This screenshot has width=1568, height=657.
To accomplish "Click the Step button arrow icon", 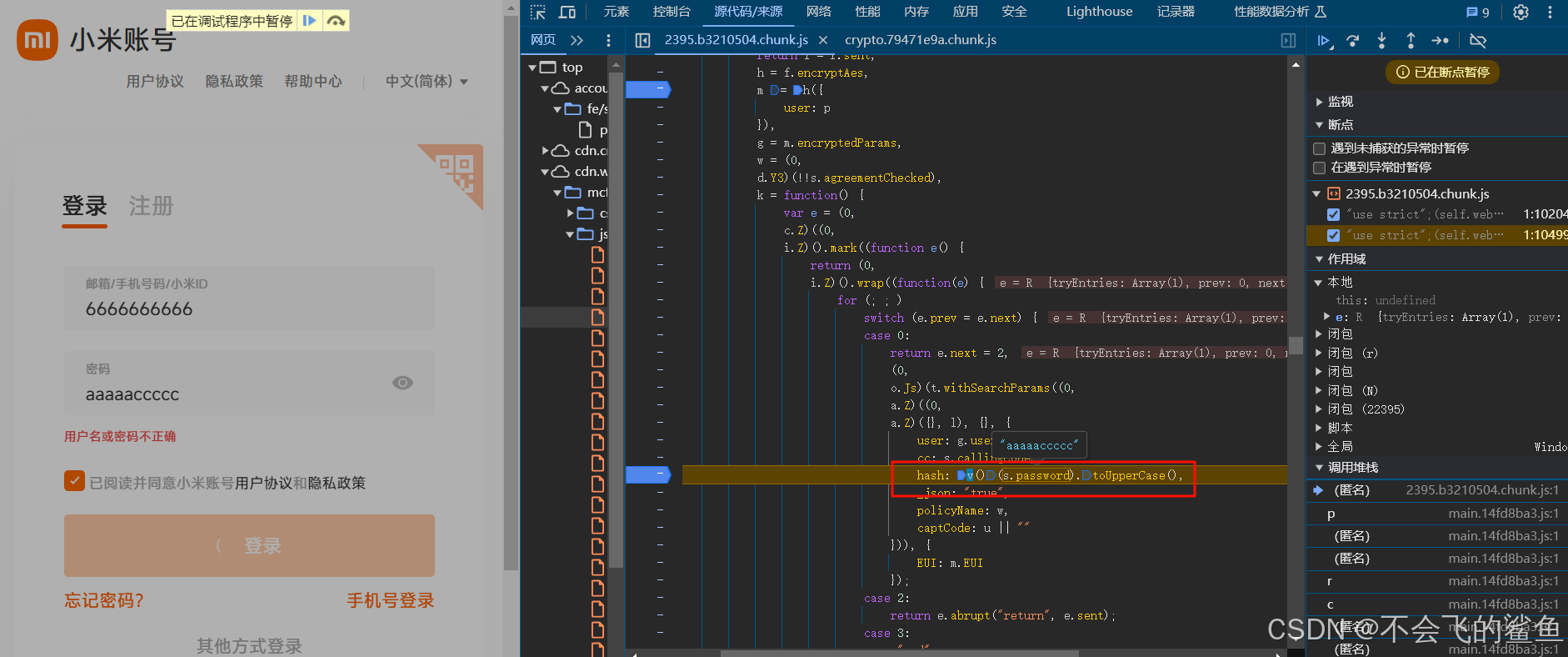I will click(1440, 40).
